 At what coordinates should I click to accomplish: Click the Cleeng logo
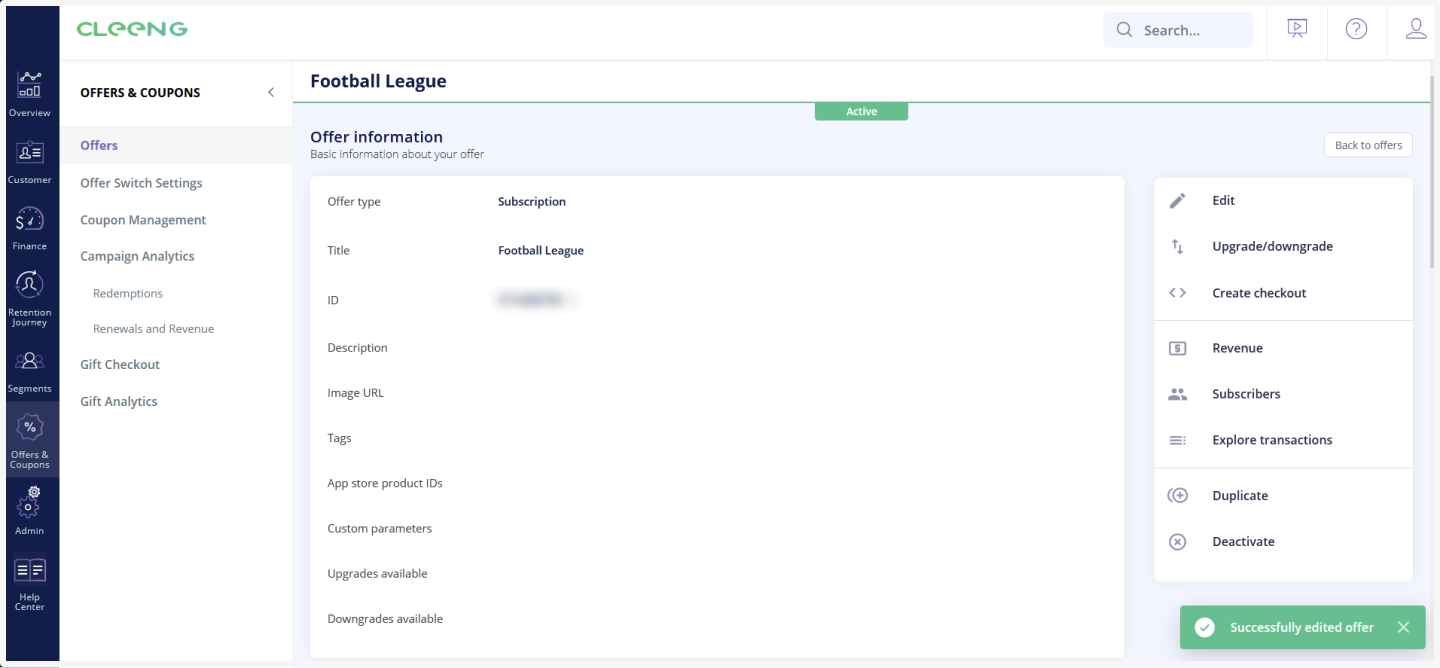pyautogui.click(x=132, y=29)
